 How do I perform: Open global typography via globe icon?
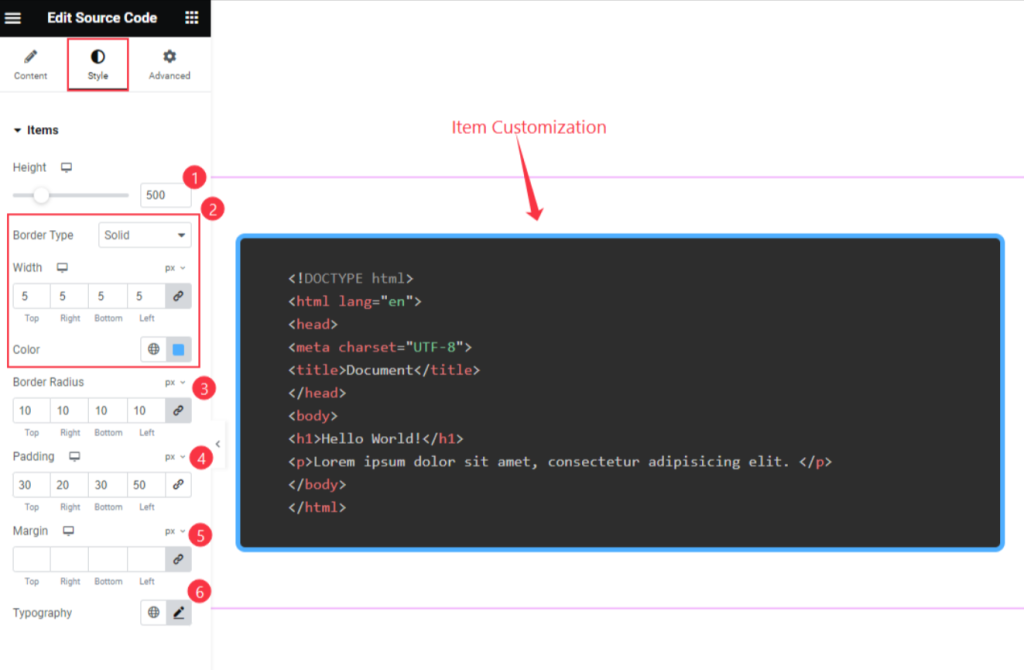tap(152, 612)
